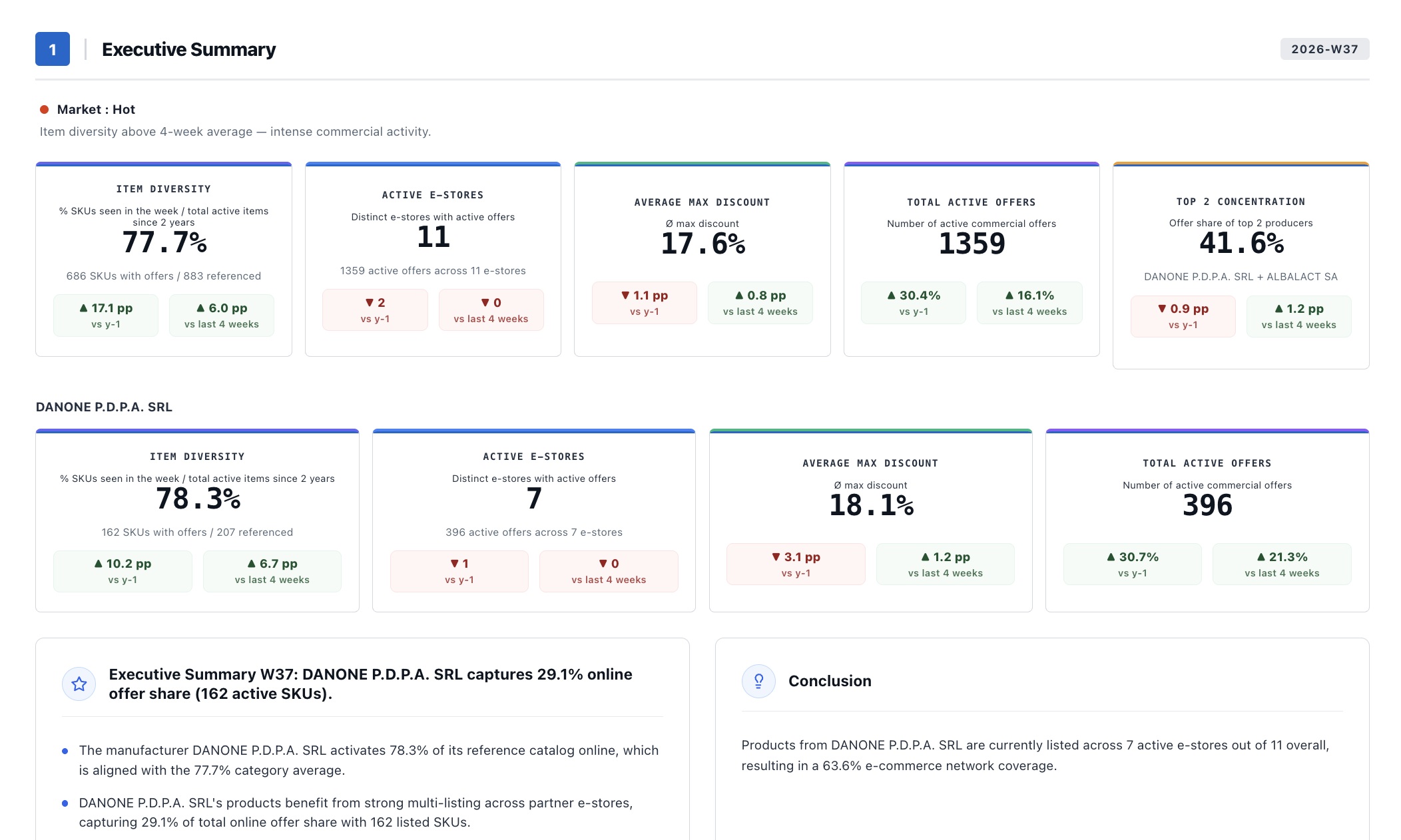Click the Danone Active E-Stores value 7
The width and height of the screenshot is (1401, 840).
coord(534,499)
